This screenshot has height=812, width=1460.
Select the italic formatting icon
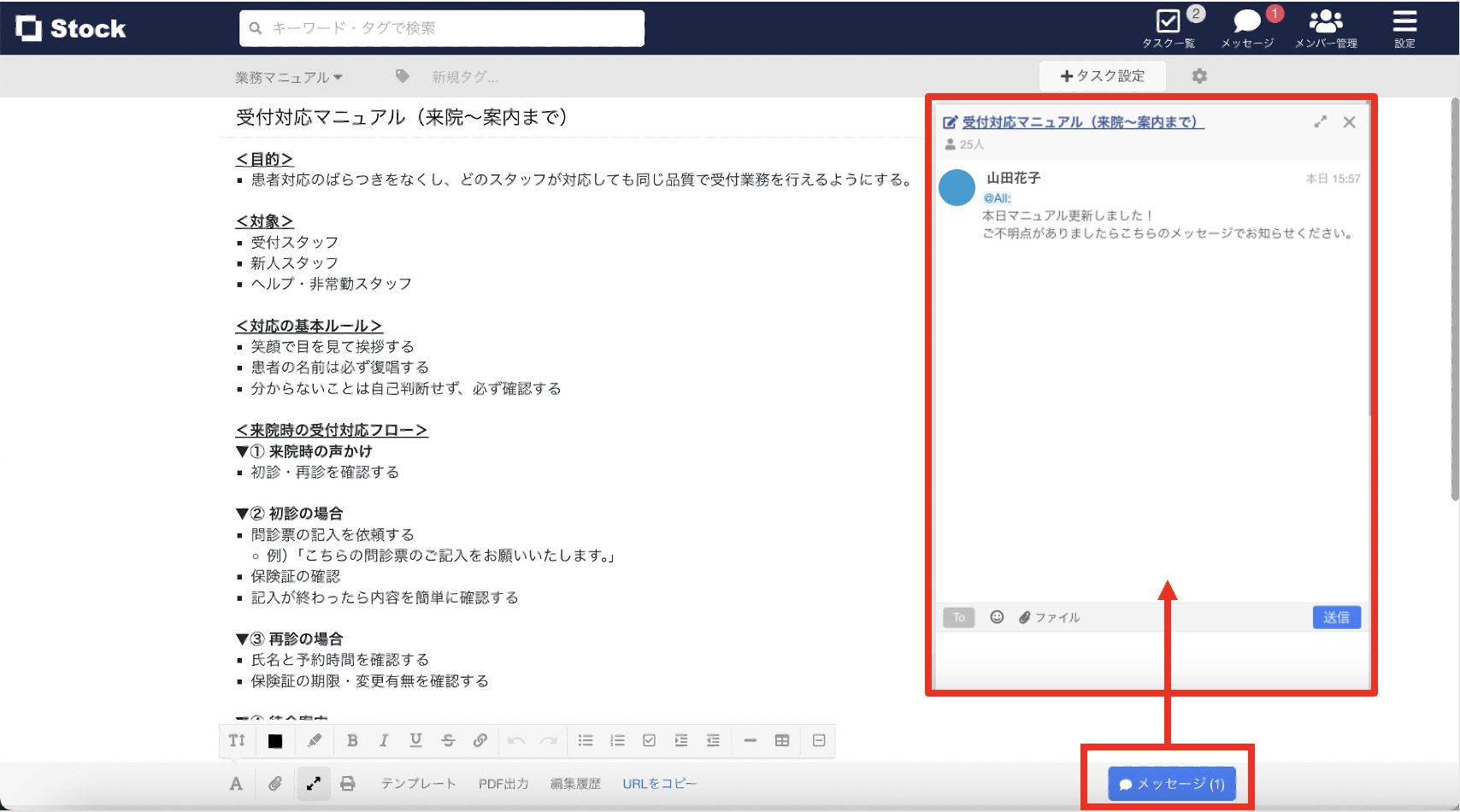[384, 740]
